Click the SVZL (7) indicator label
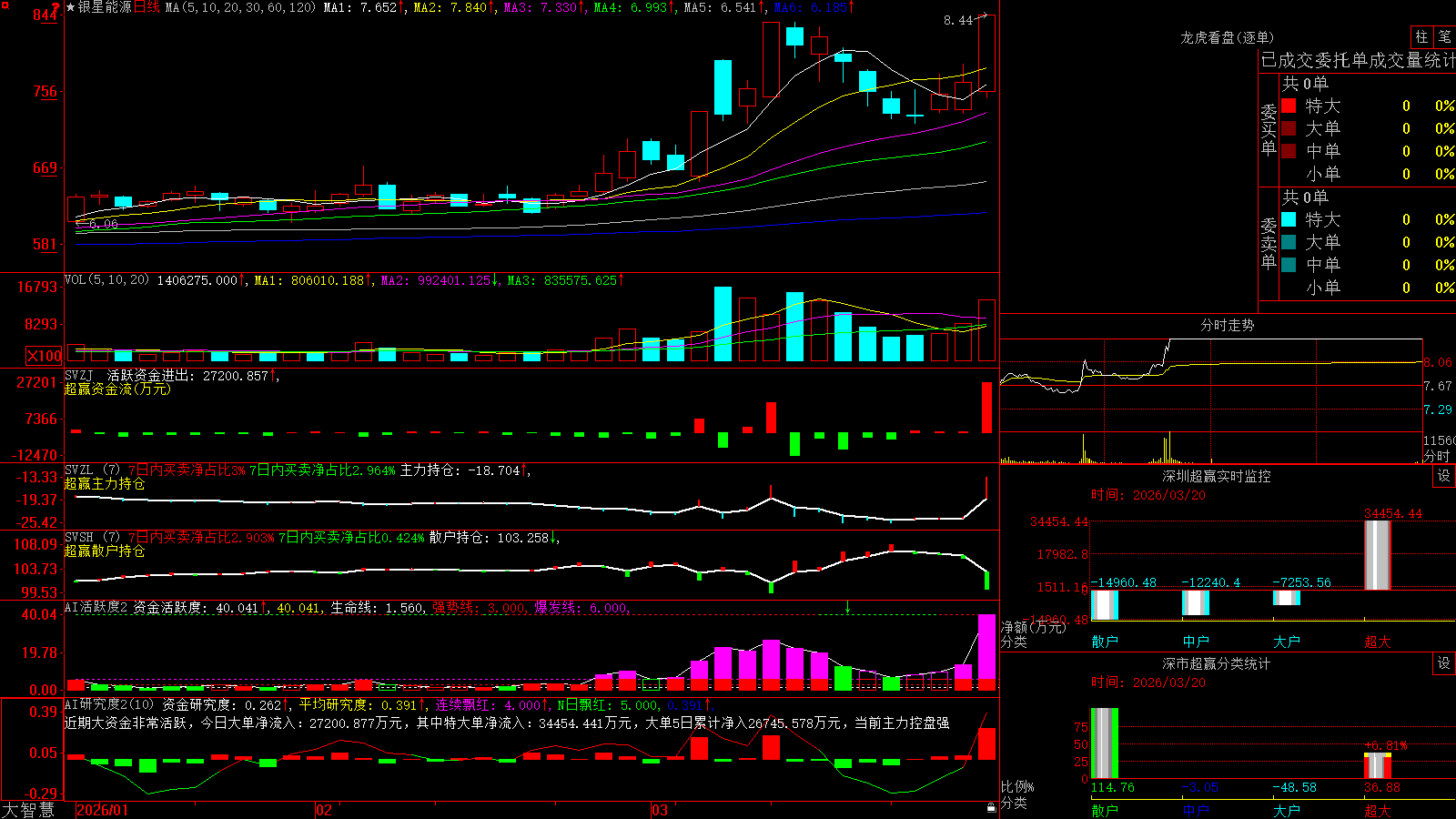The image size is (1456, 819). 93,470
